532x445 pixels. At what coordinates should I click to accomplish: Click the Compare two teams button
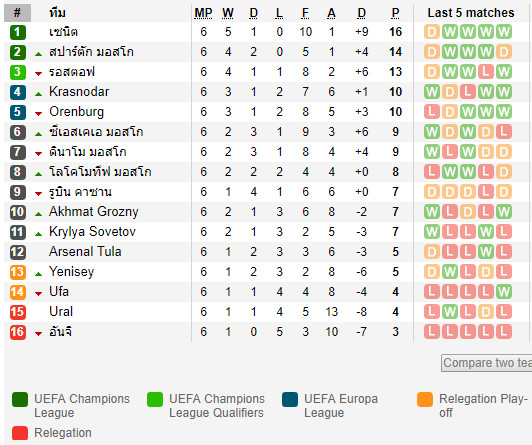point(487,363)
